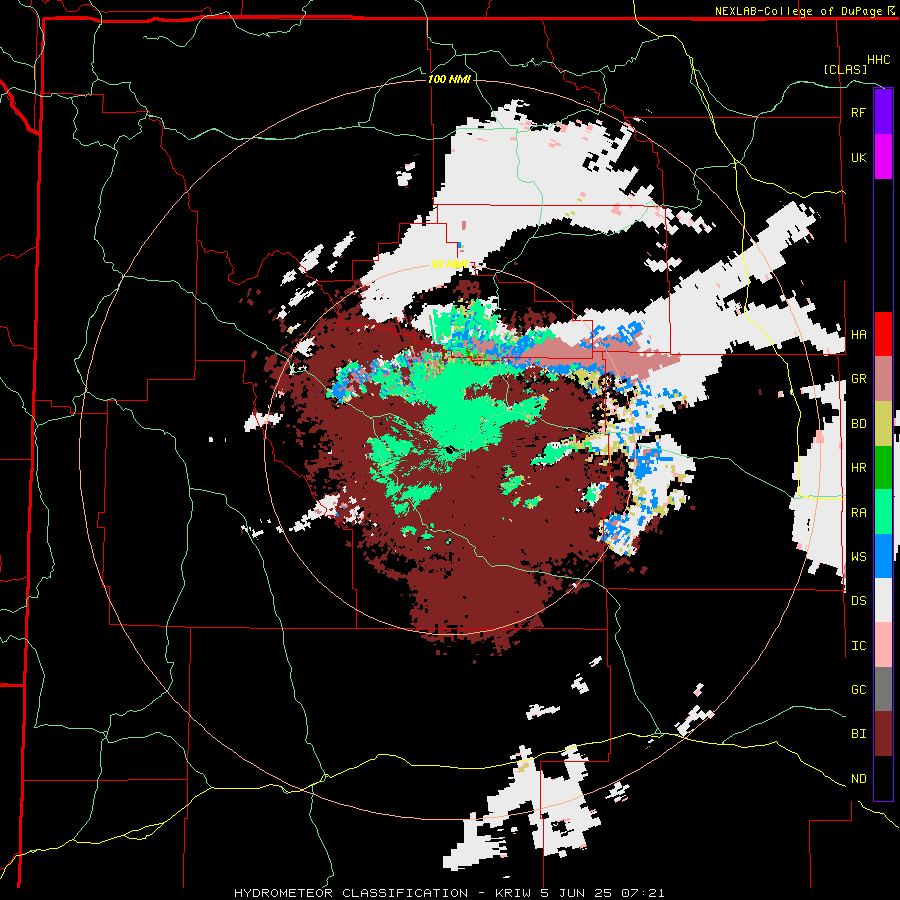Click the GR legend label
The height and width of the screenshot is (900, 900).
pyautogui.click(x=858, y=379)
